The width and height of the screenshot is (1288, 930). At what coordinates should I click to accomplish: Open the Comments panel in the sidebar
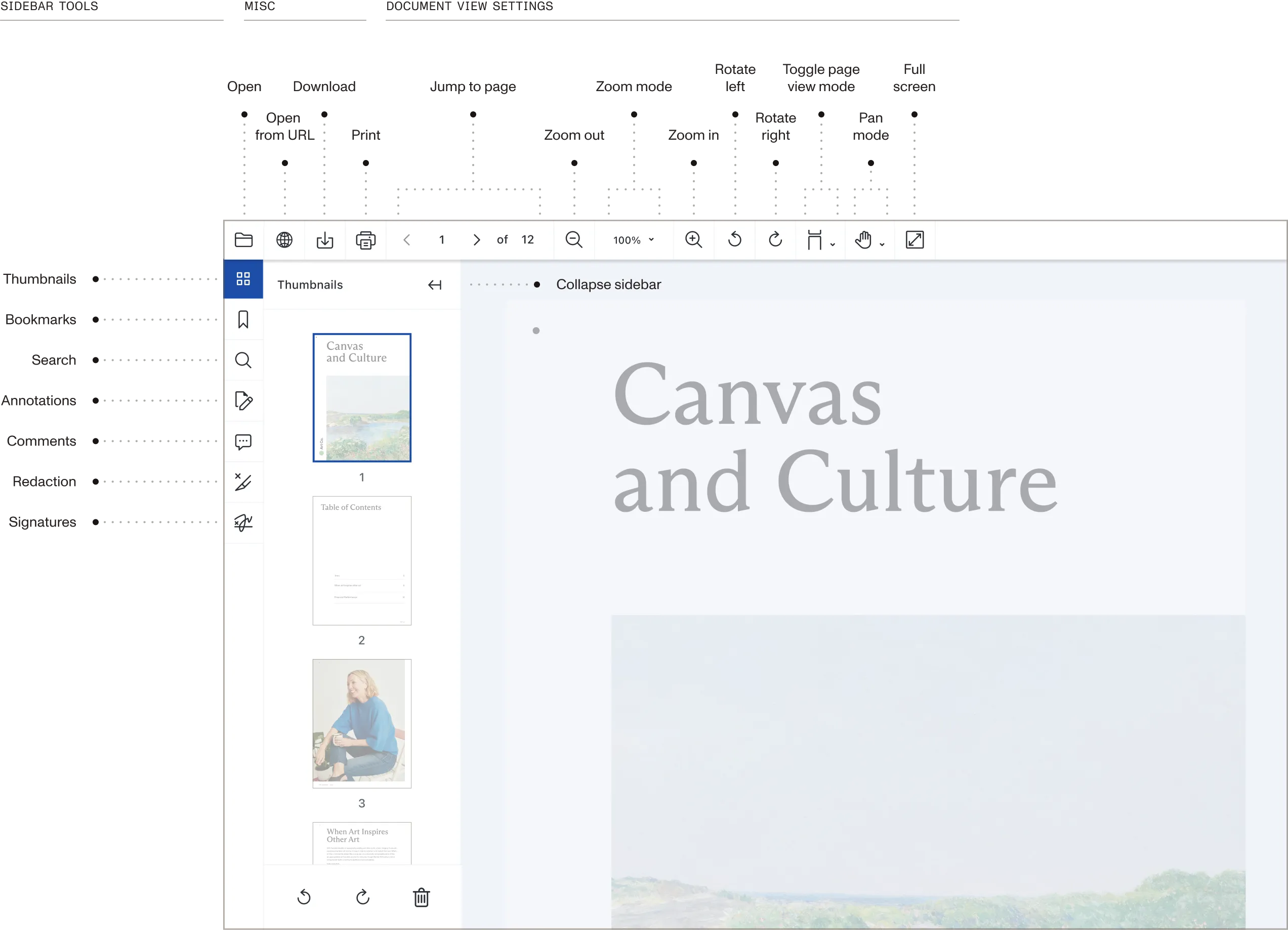click(x=243, y=441)
